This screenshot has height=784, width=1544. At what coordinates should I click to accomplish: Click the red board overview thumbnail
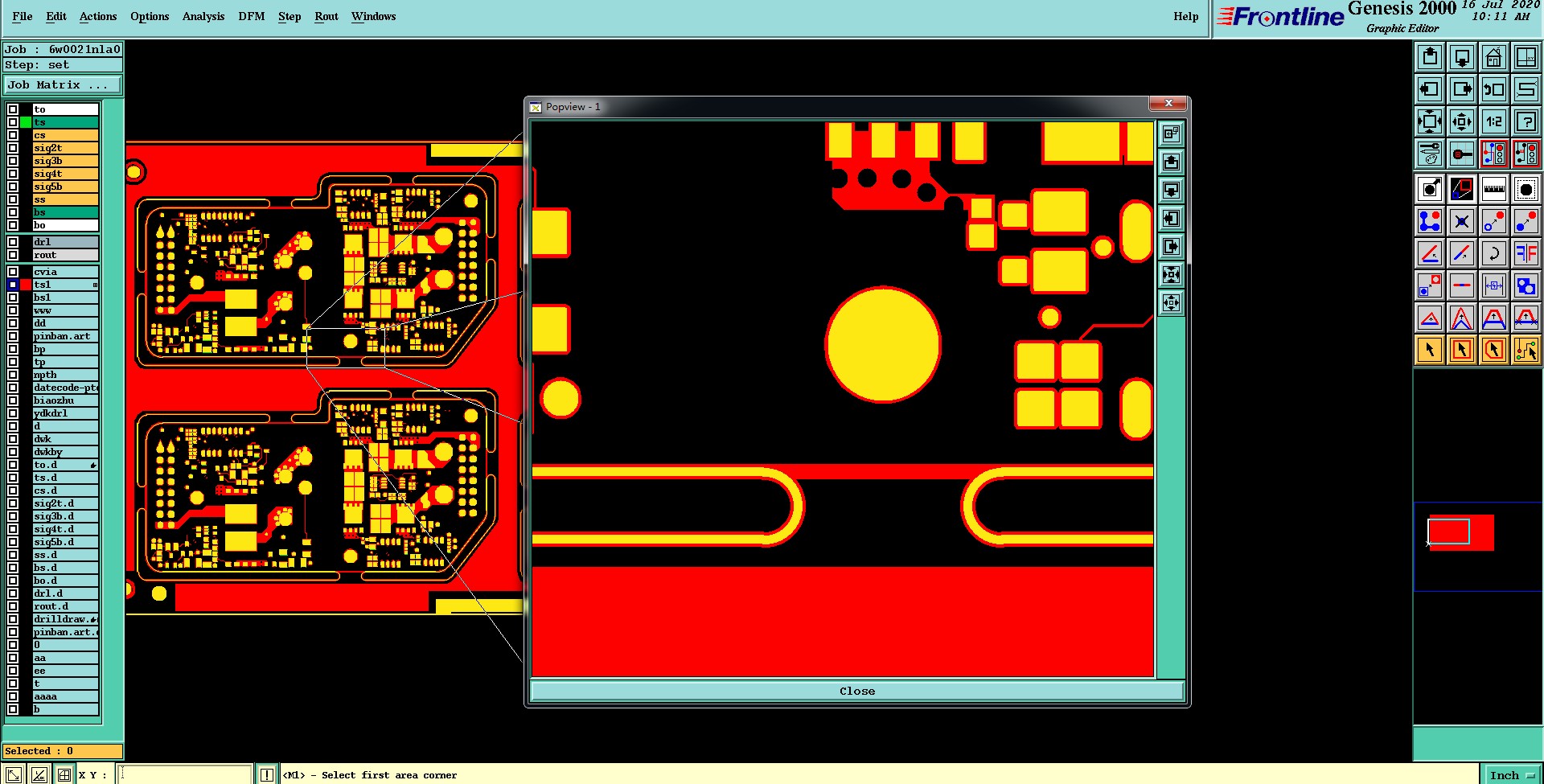coord(1460,532)
